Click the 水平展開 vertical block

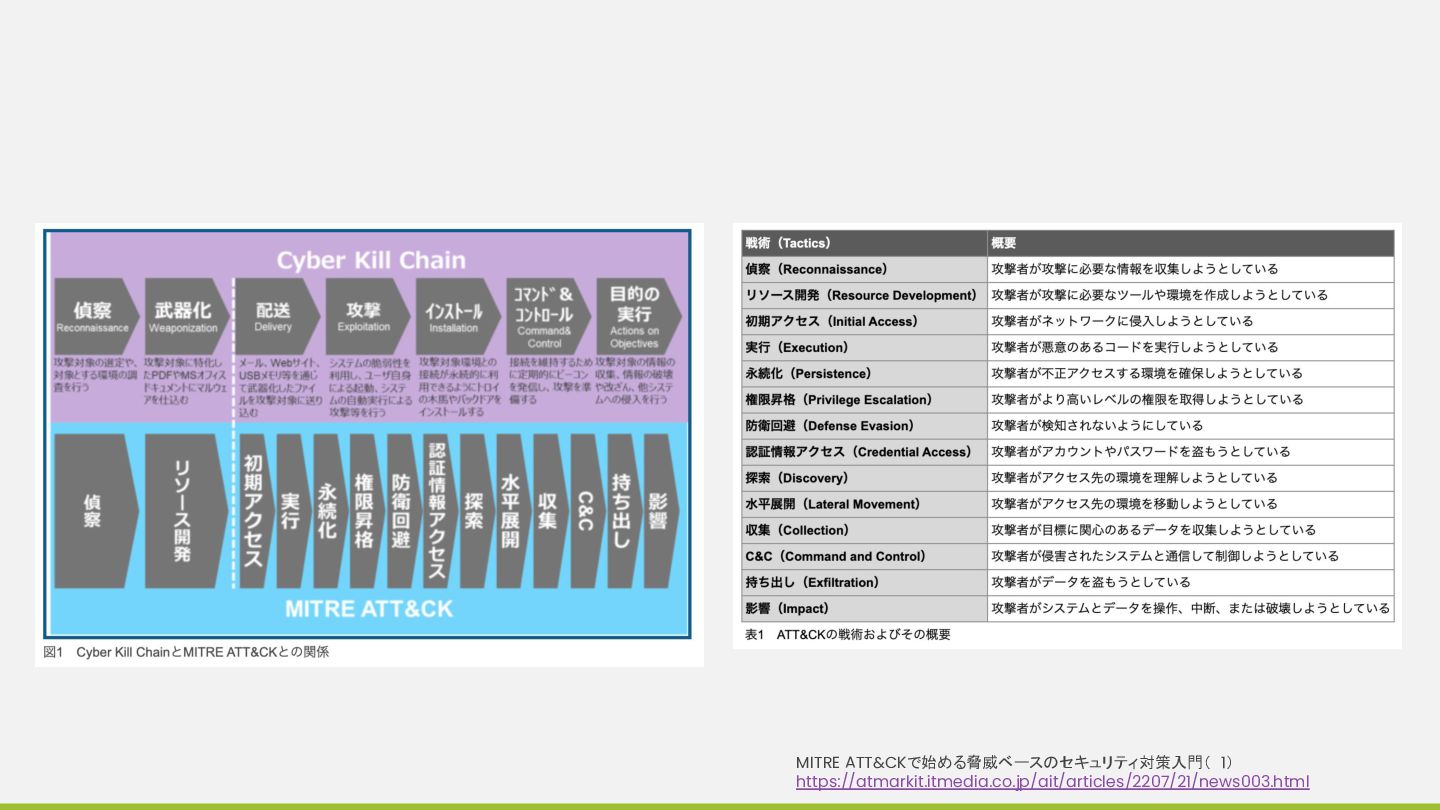[512, 511]
